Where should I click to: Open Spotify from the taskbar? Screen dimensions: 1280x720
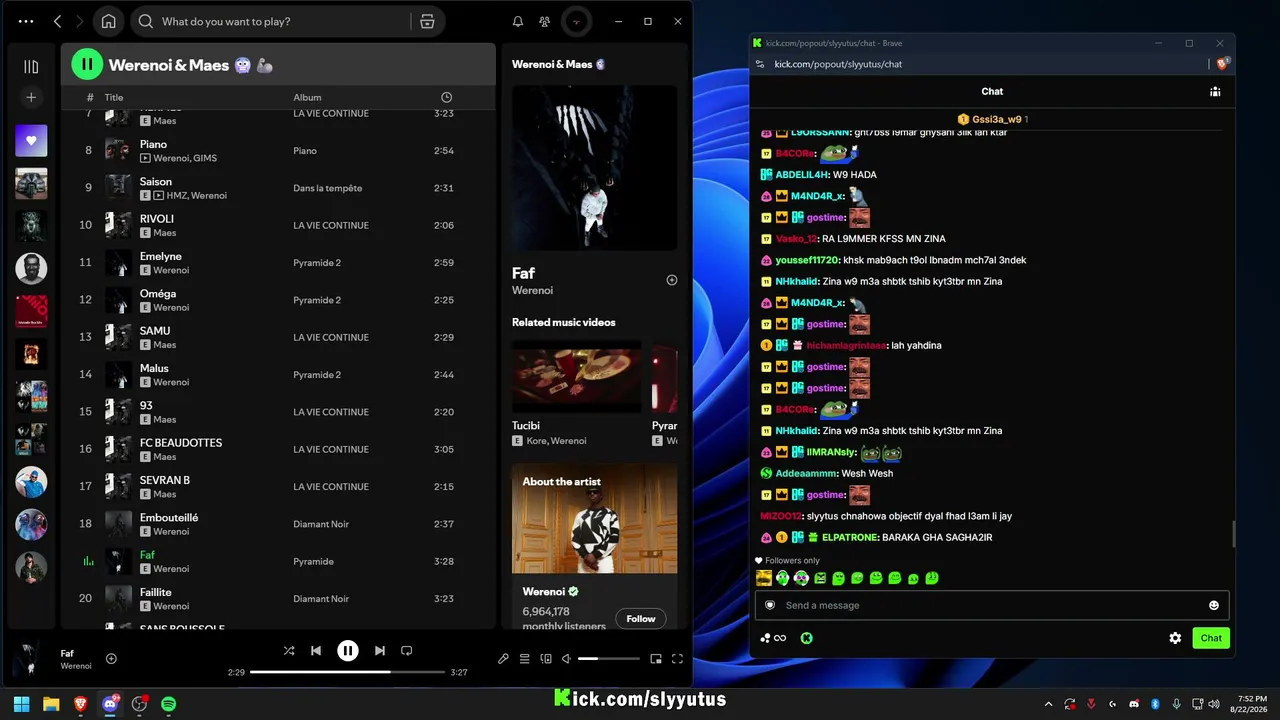coord(169,704)
